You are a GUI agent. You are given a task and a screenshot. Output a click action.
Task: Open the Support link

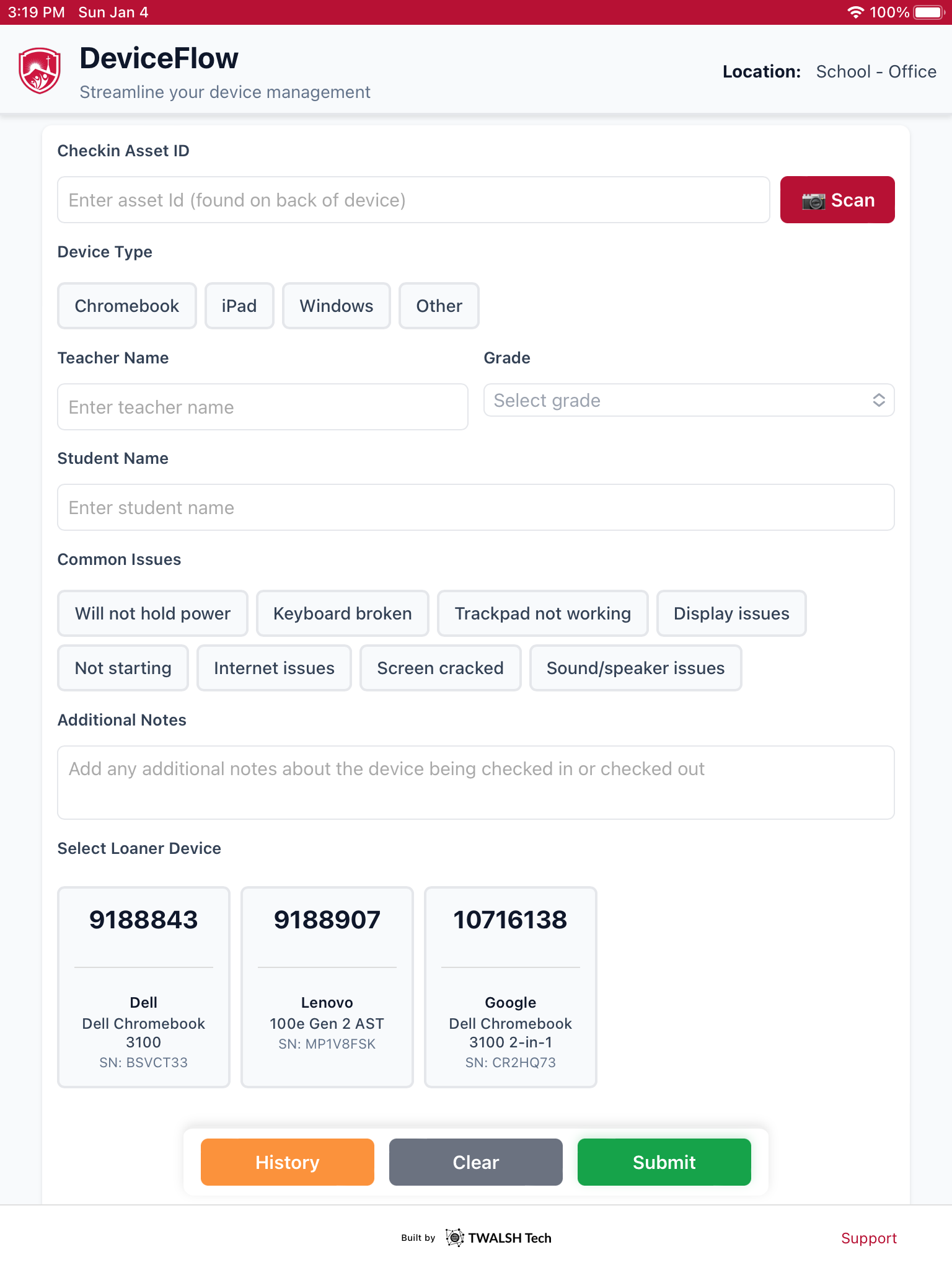tap(869, 1237)
